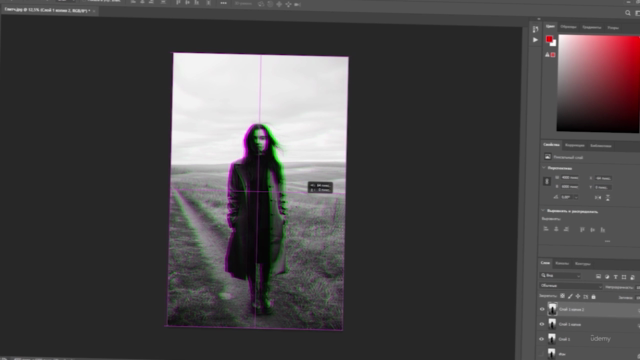The height and width of the screenshot is (360, 640).
Task: Collapse the transform section in Properties
Action: click(544, 168)
